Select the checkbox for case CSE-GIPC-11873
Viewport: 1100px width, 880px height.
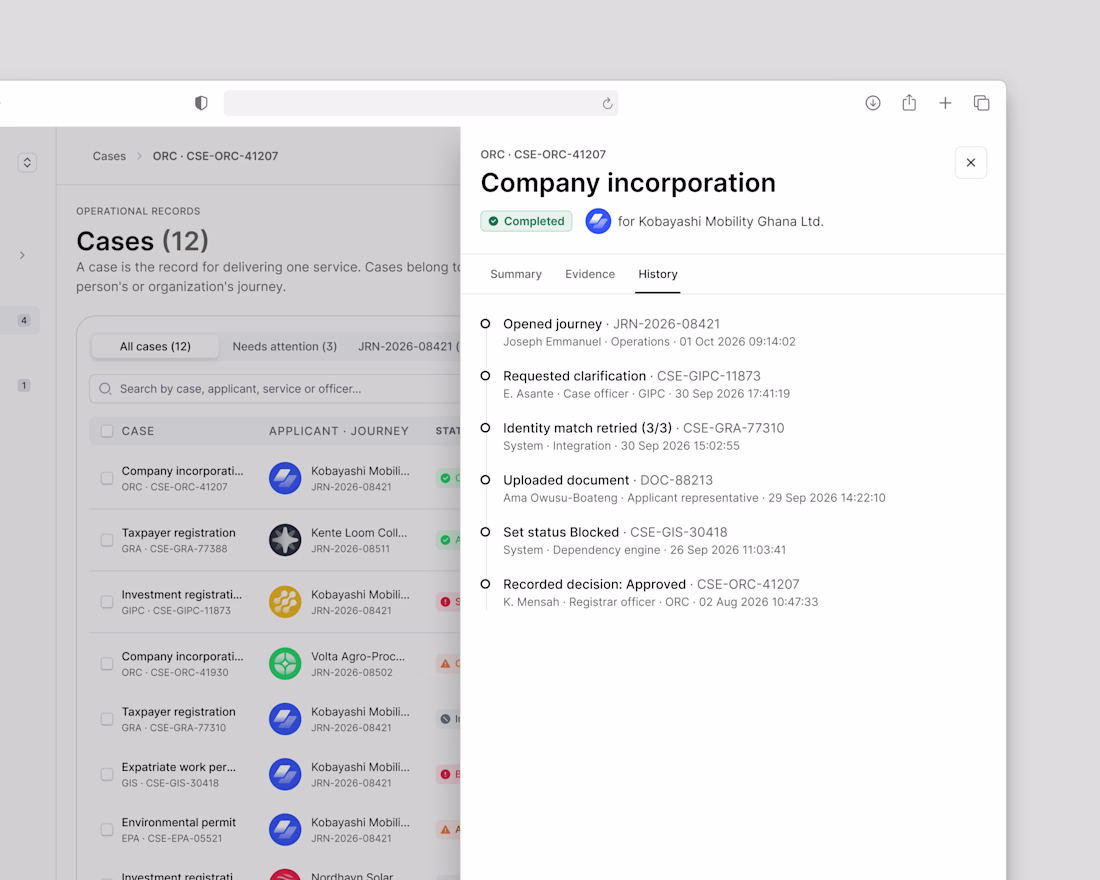click(x=107, y=601)
